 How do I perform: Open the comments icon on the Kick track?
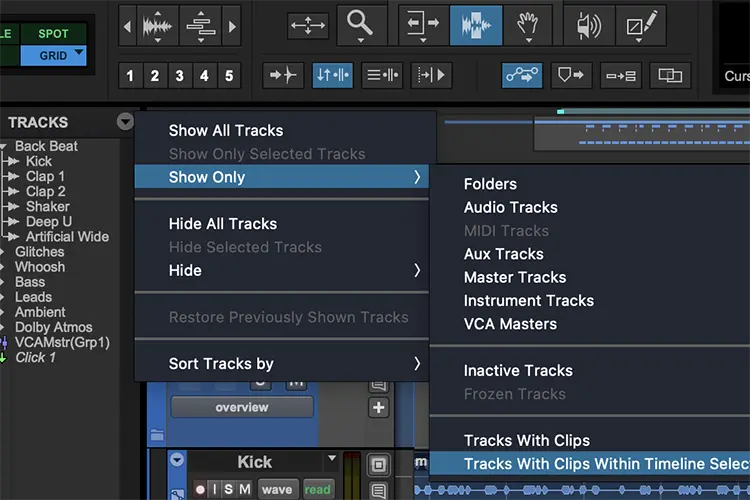click(378, 490)
